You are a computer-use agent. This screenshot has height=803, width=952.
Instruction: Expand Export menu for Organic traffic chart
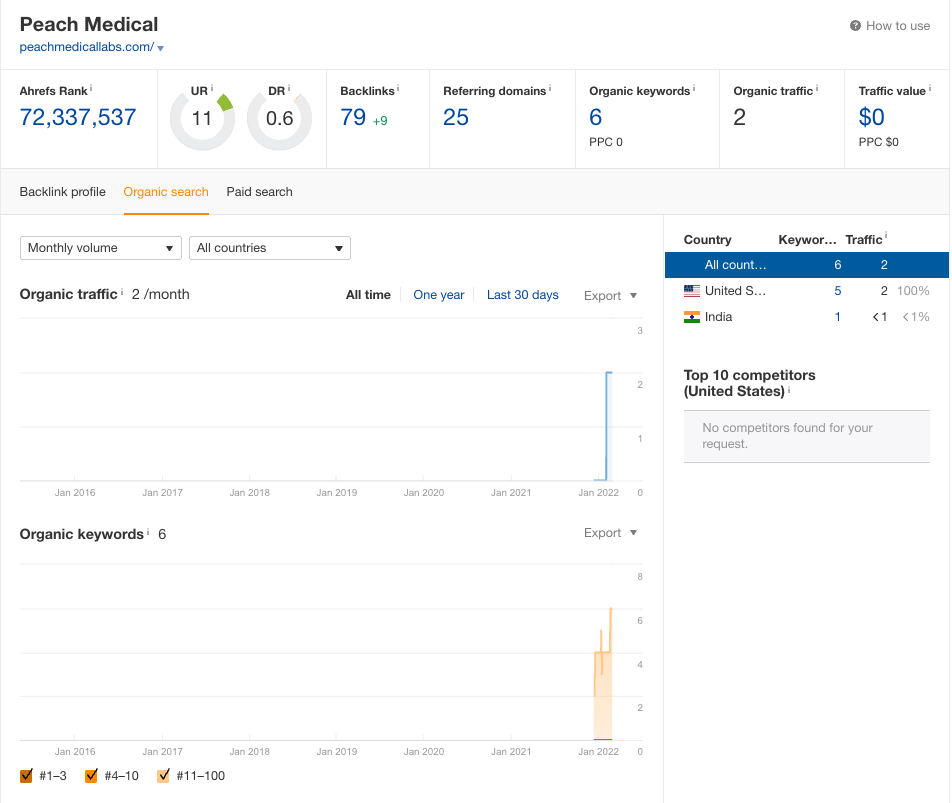pyautogui.click(x=610, y=296)
